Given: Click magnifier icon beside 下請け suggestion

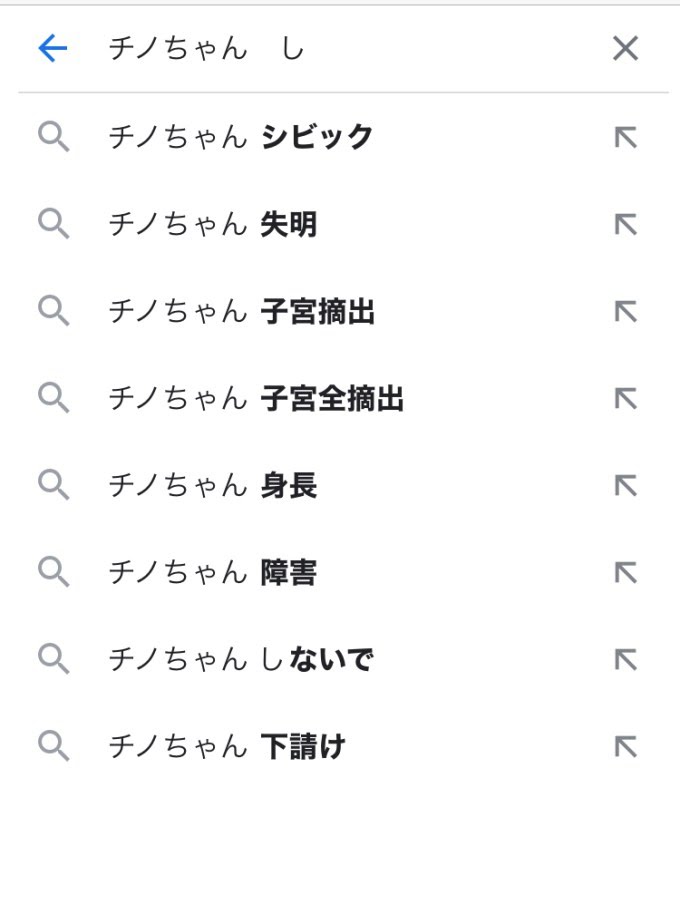Looking at the screenshot, I should pos(54,746).
